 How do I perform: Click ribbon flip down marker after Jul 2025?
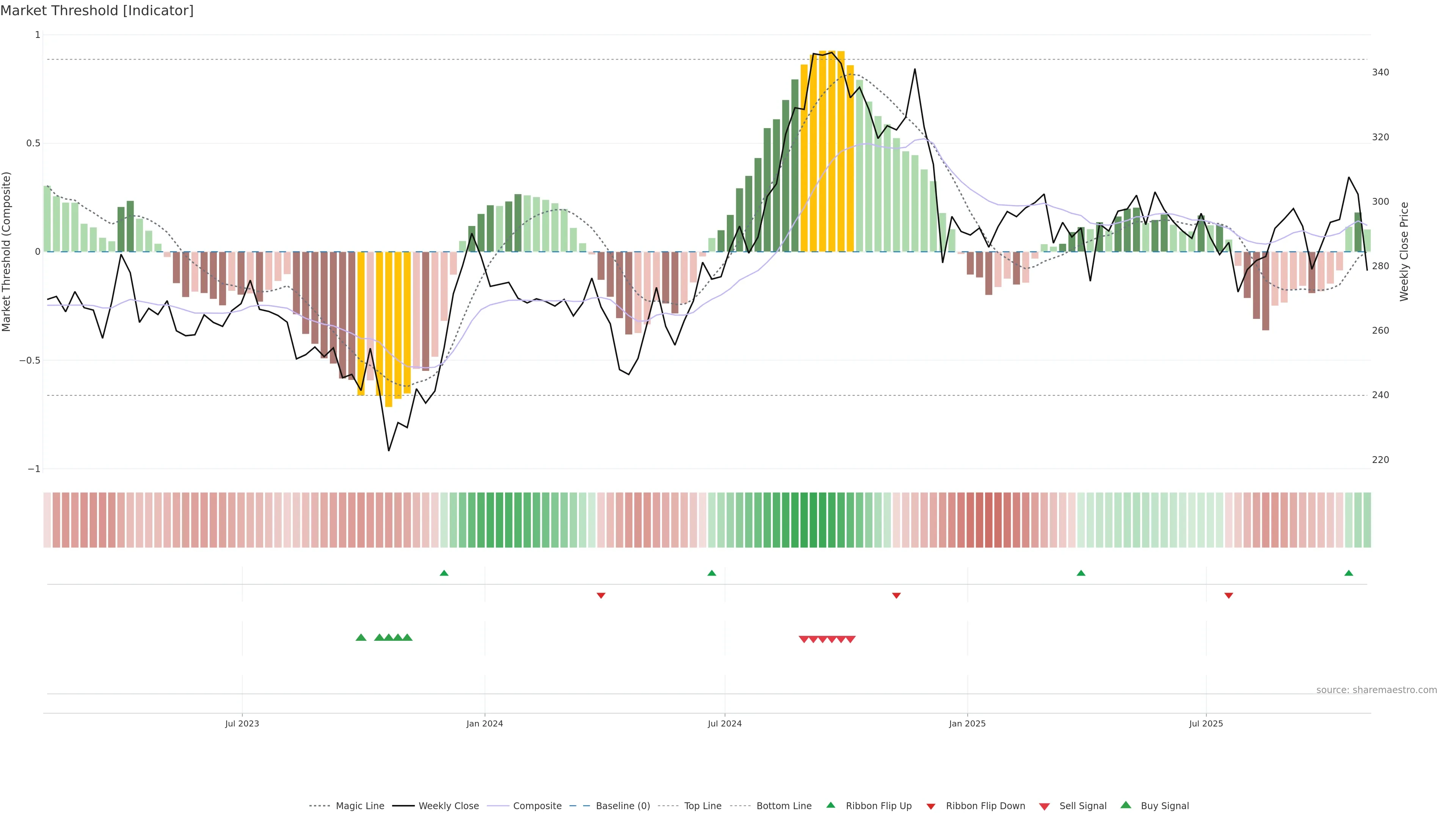tap(1229, 595)
